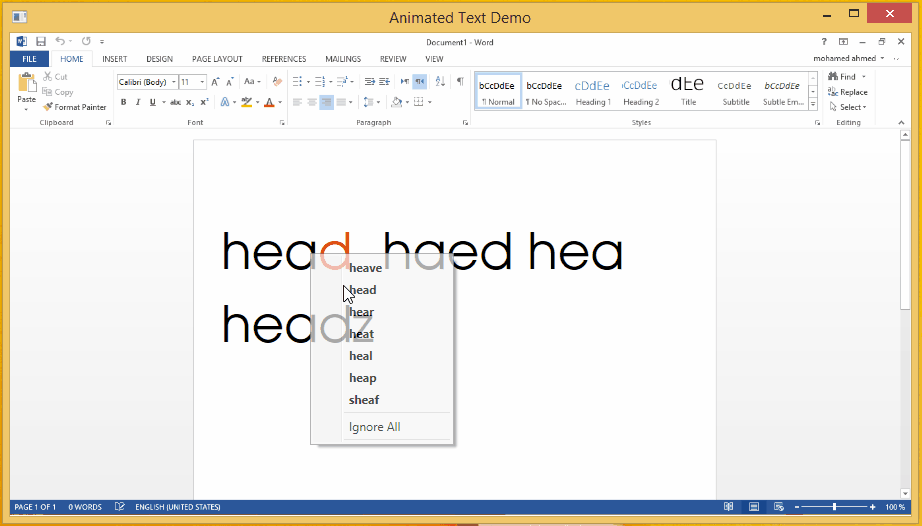Click the Paste clipboard icon
The width and height of the screenshot is (922, 526).
(x=26, y=82)
